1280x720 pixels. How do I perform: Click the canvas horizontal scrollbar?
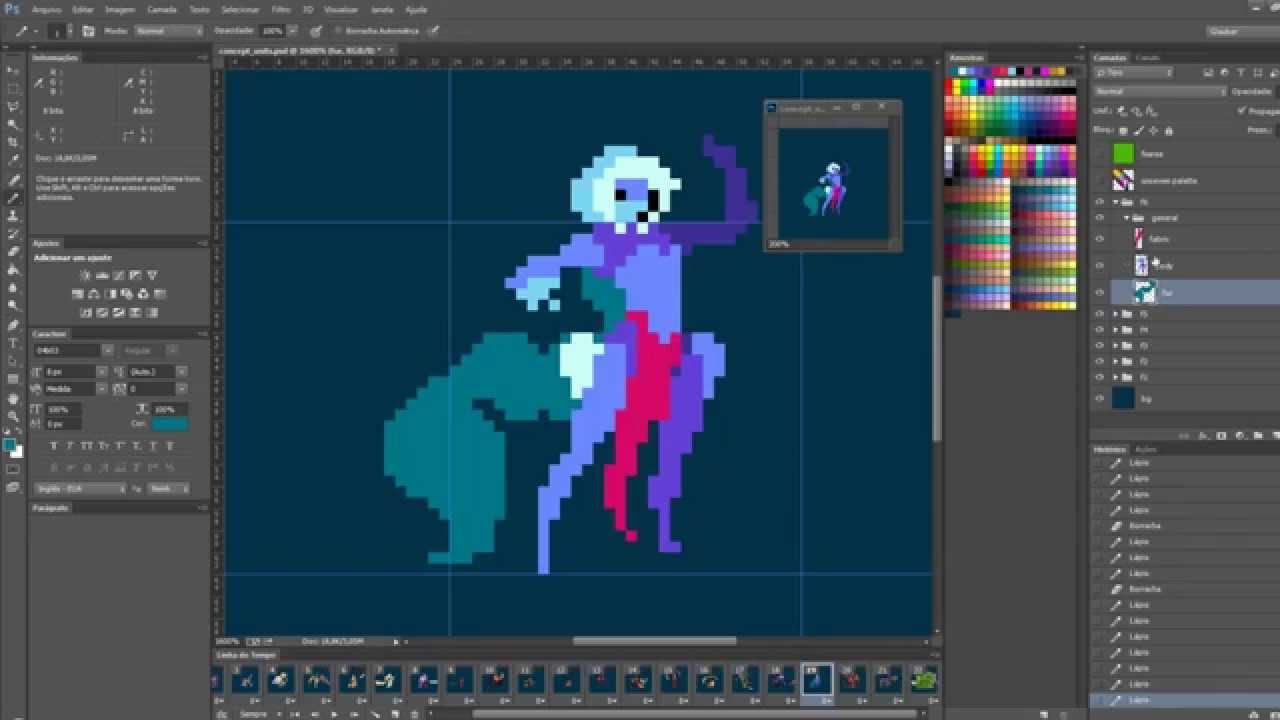[654, 642]
